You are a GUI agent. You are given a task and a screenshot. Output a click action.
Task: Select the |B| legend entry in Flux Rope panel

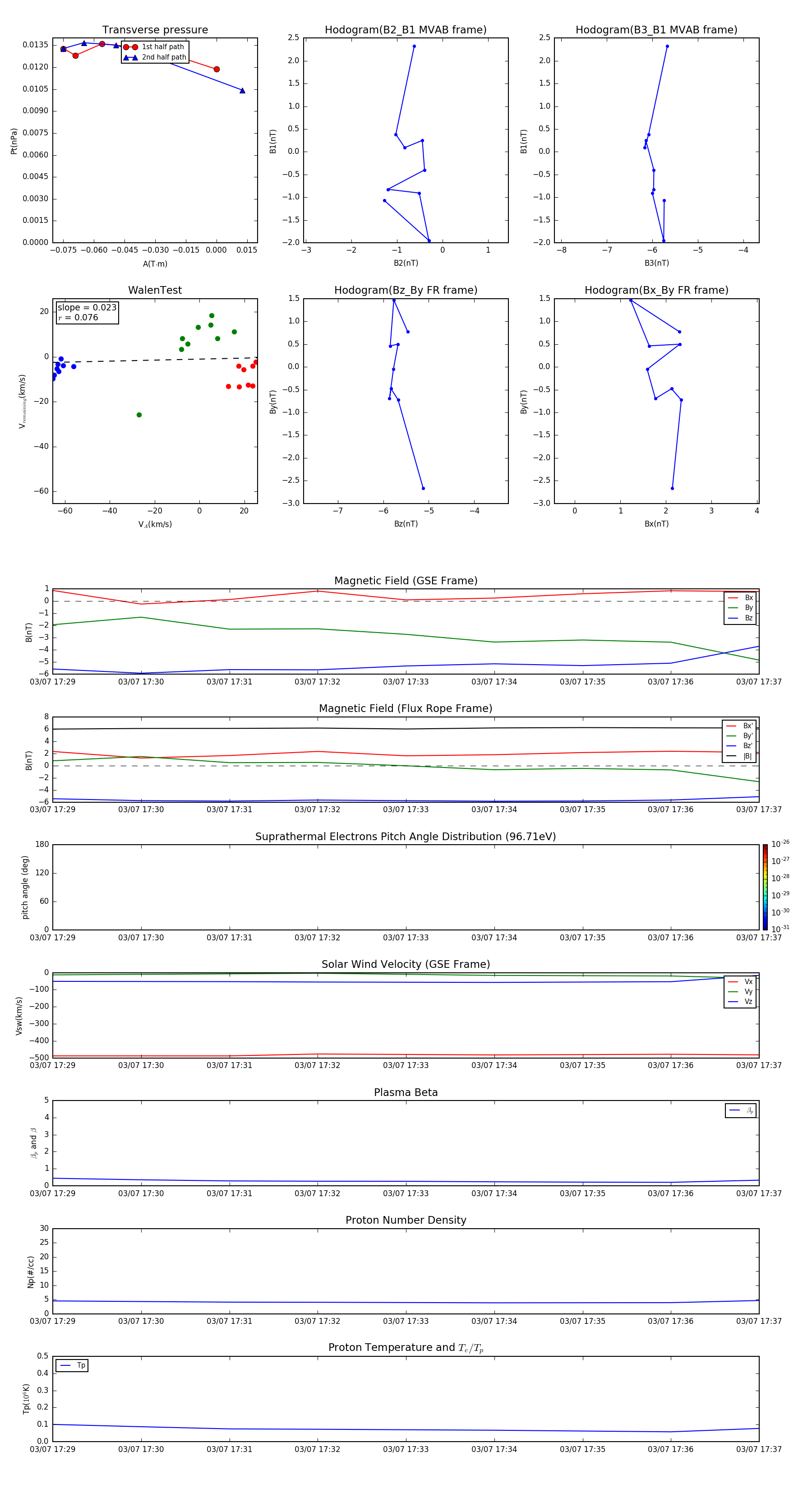pyautogui.click(x=740, y=756)
